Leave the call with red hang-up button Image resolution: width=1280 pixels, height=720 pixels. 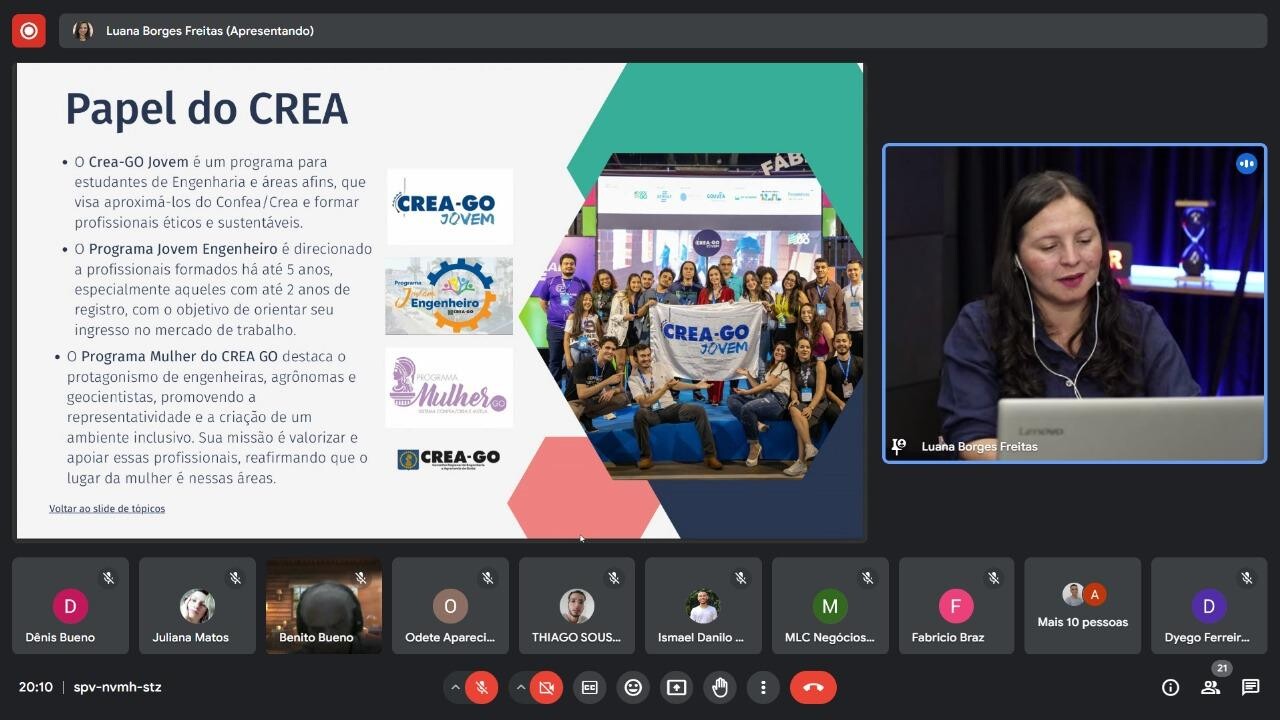click(x=813, y=687)
